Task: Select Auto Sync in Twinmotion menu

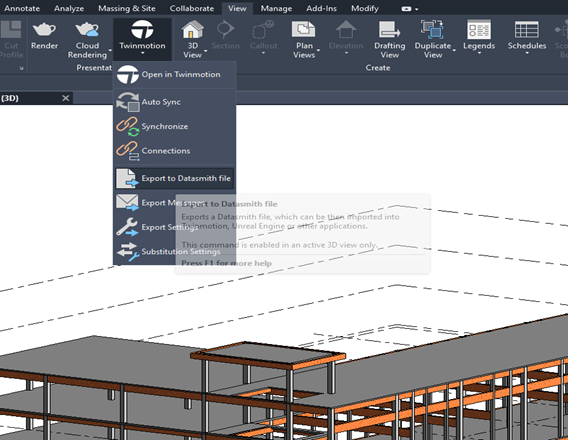Action: pos(175,102)
